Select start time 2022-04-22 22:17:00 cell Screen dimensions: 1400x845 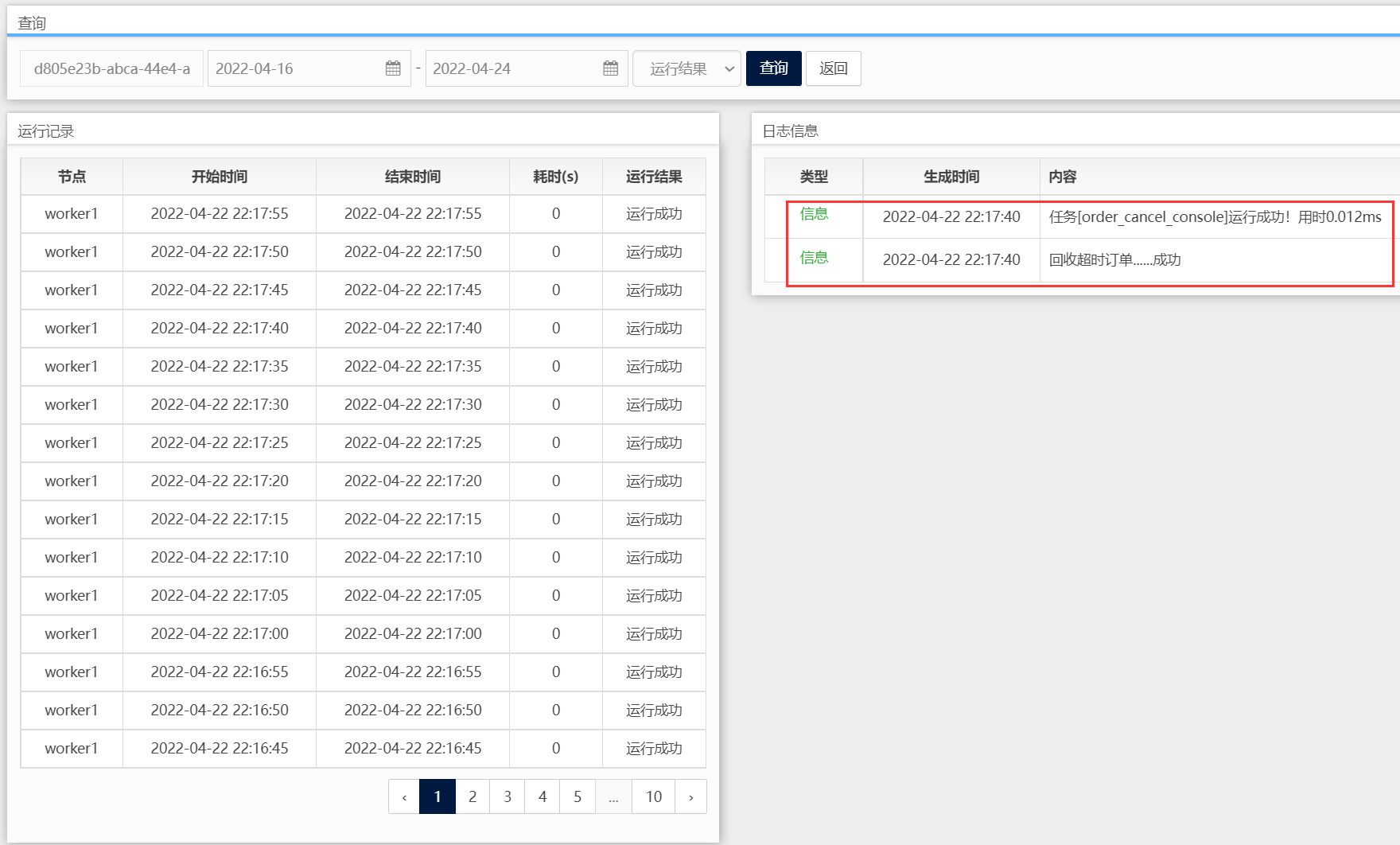tap(220, 634)
